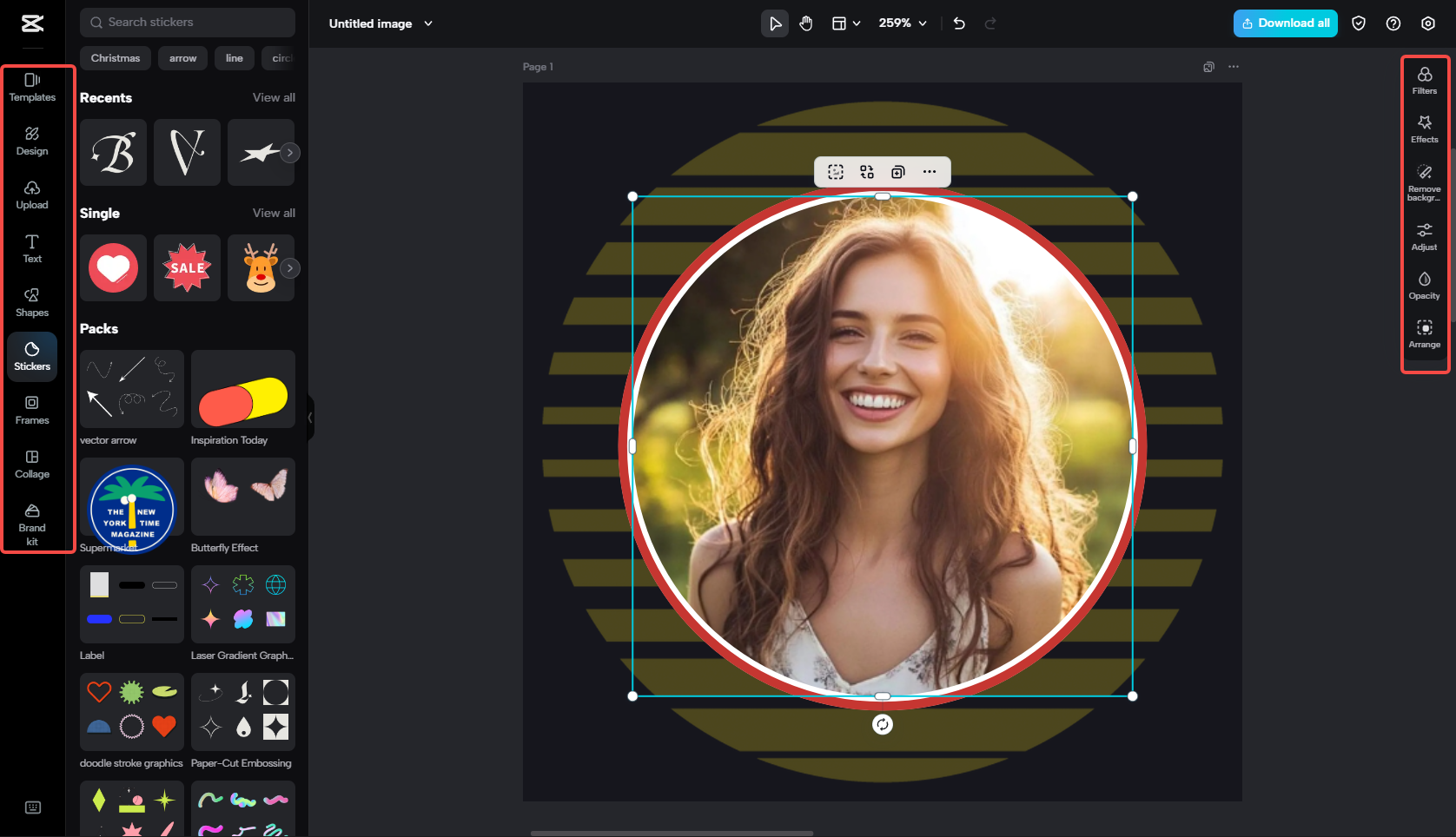This screenshot has width=1456, height=837.
Task: Click the Download all button
Action: (1285, 23)
